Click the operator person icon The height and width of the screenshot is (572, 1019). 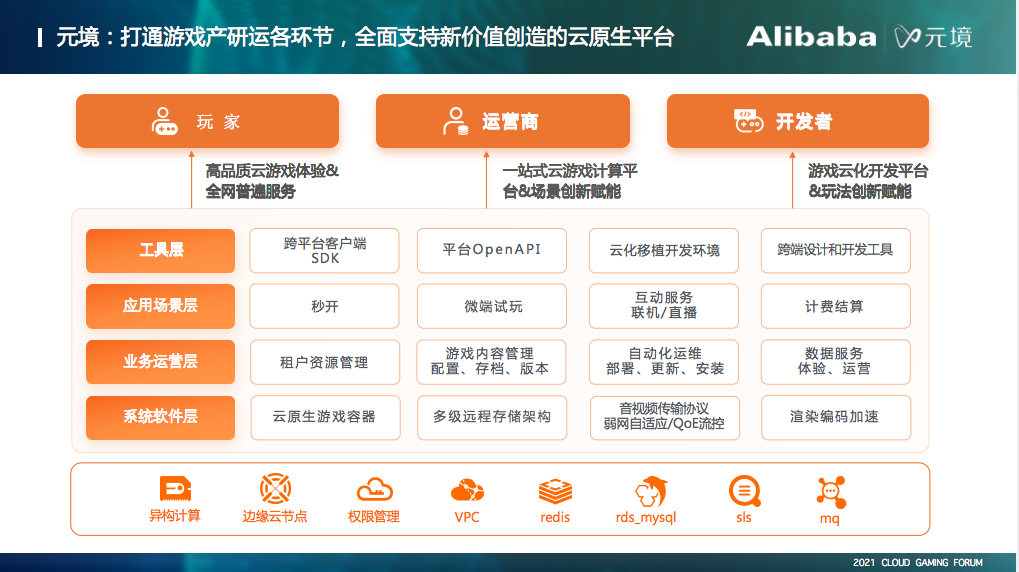click(x=455, y=122)
